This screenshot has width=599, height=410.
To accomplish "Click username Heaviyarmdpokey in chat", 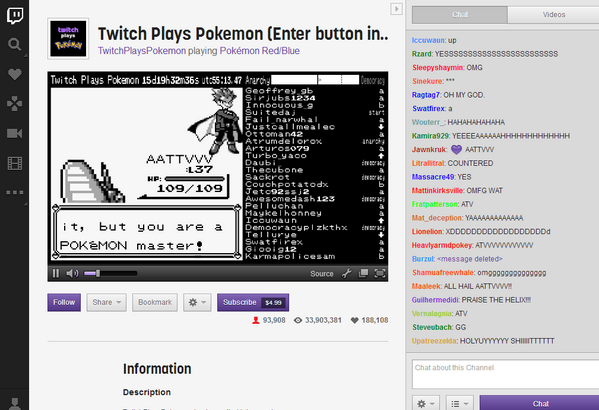I will pyautogui.click(x=442, y=245).
